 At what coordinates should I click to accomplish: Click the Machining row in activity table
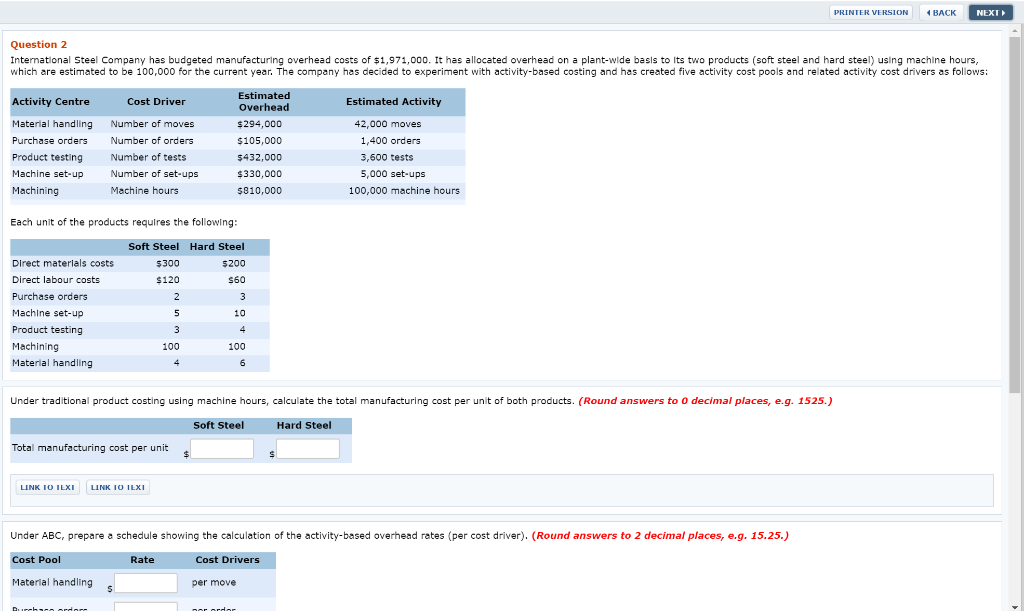tap(35, 190)
